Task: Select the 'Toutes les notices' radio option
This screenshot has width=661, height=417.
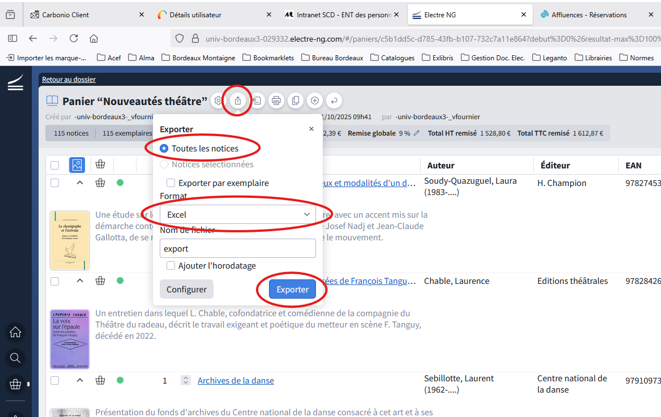Action: click(x=165, y=149)
